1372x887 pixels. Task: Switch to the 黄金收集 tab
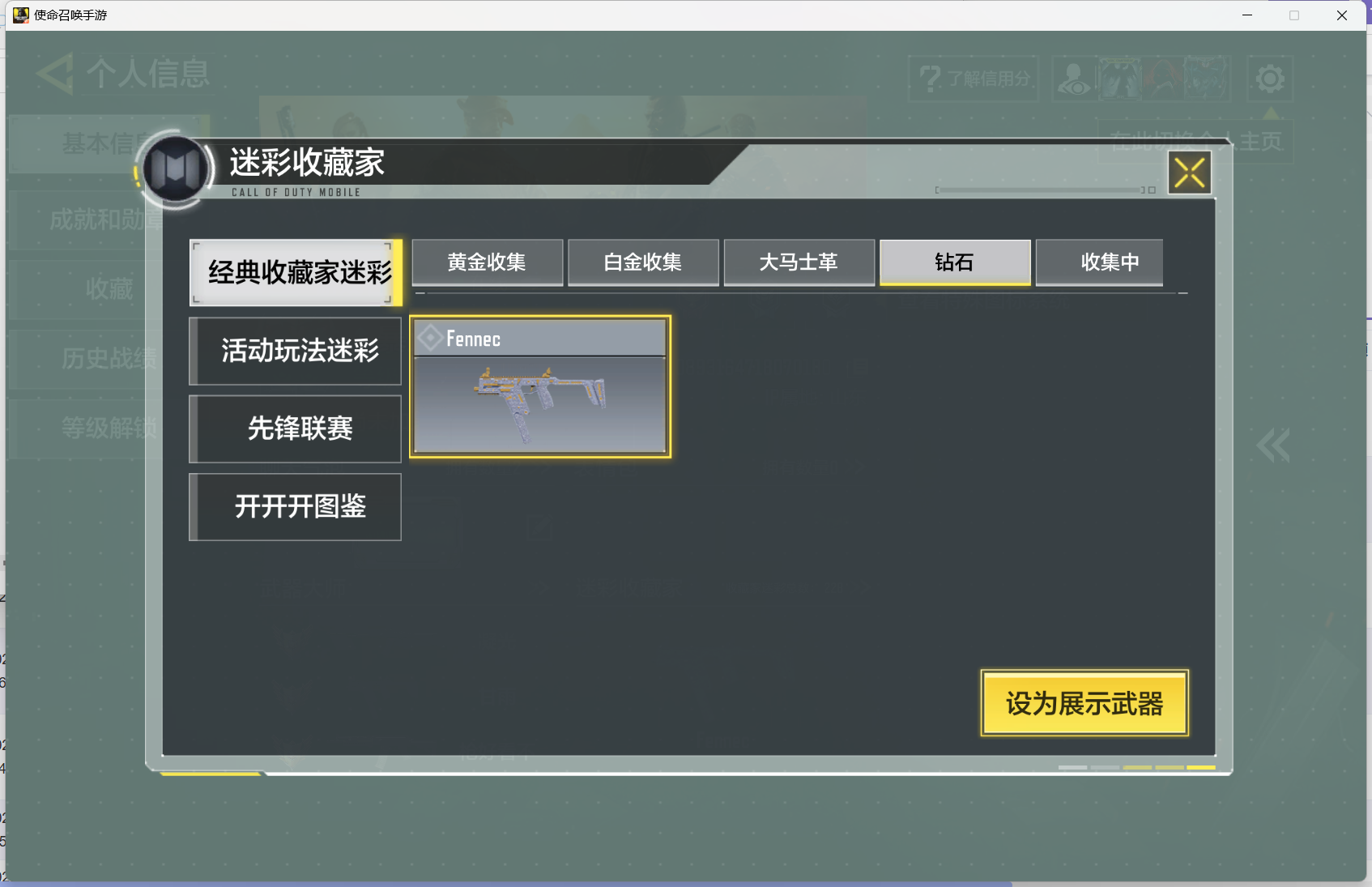[487, 262]
